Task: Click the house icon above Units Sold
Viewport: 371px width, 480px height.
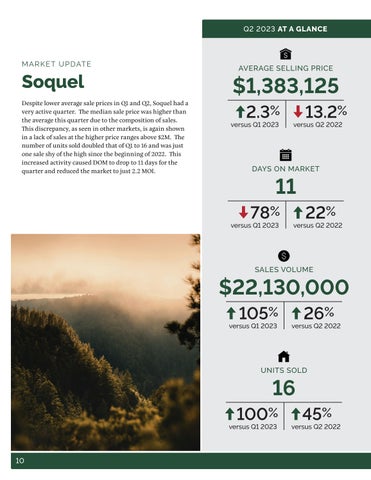Action: 284,356
